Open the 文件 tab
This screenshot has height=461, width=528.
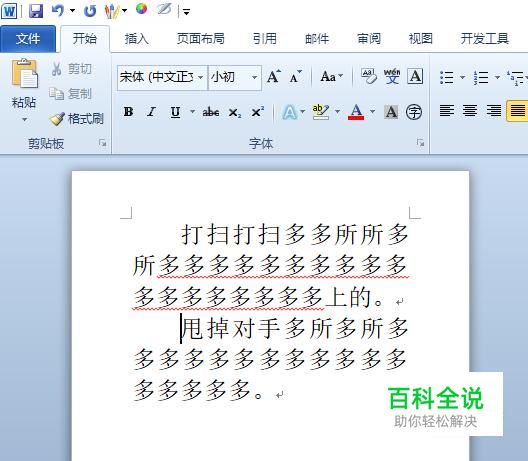(x=28, y=39)
